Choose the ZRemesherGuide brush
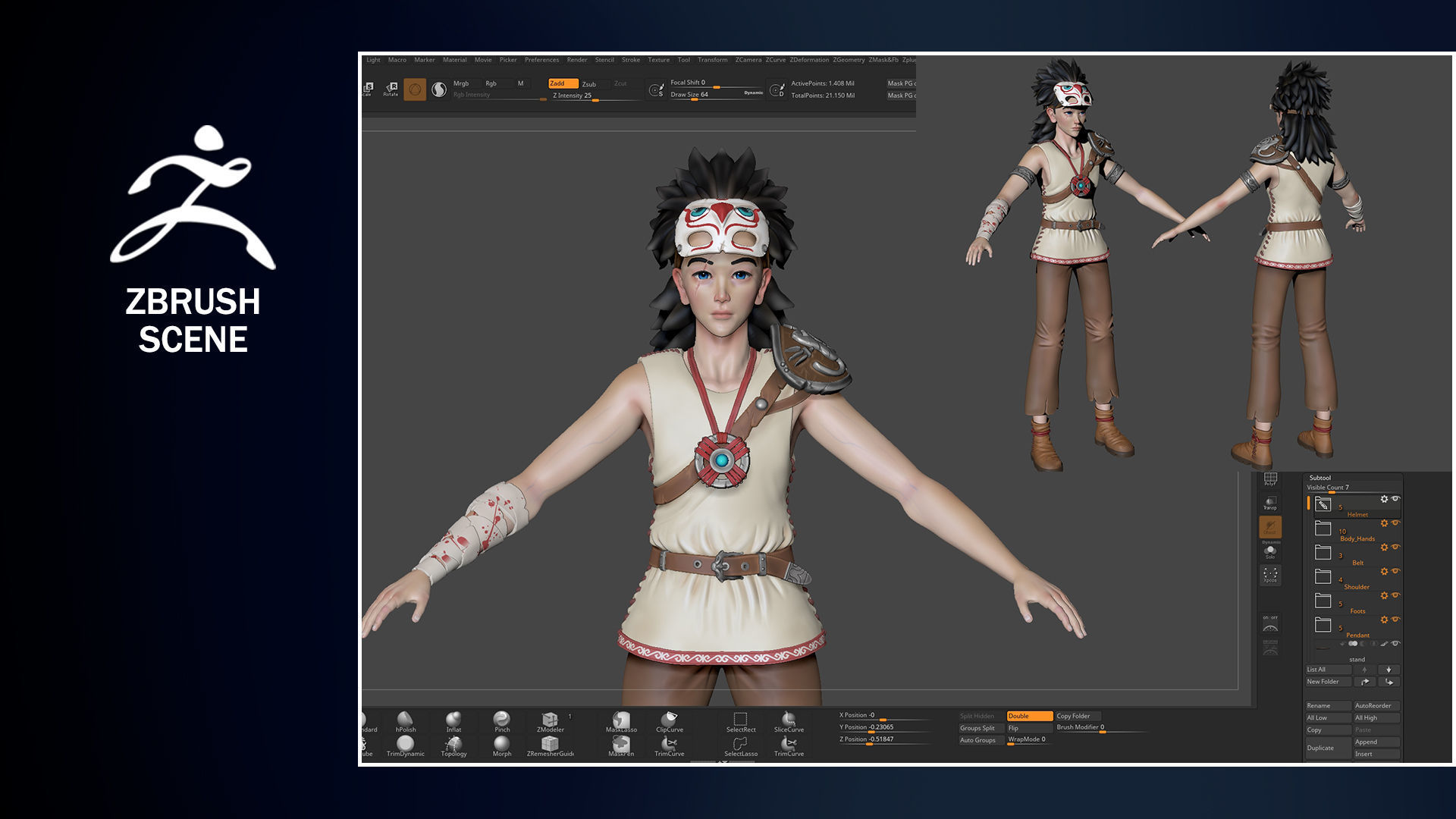The image size is (1456, 819). [551, 745]
